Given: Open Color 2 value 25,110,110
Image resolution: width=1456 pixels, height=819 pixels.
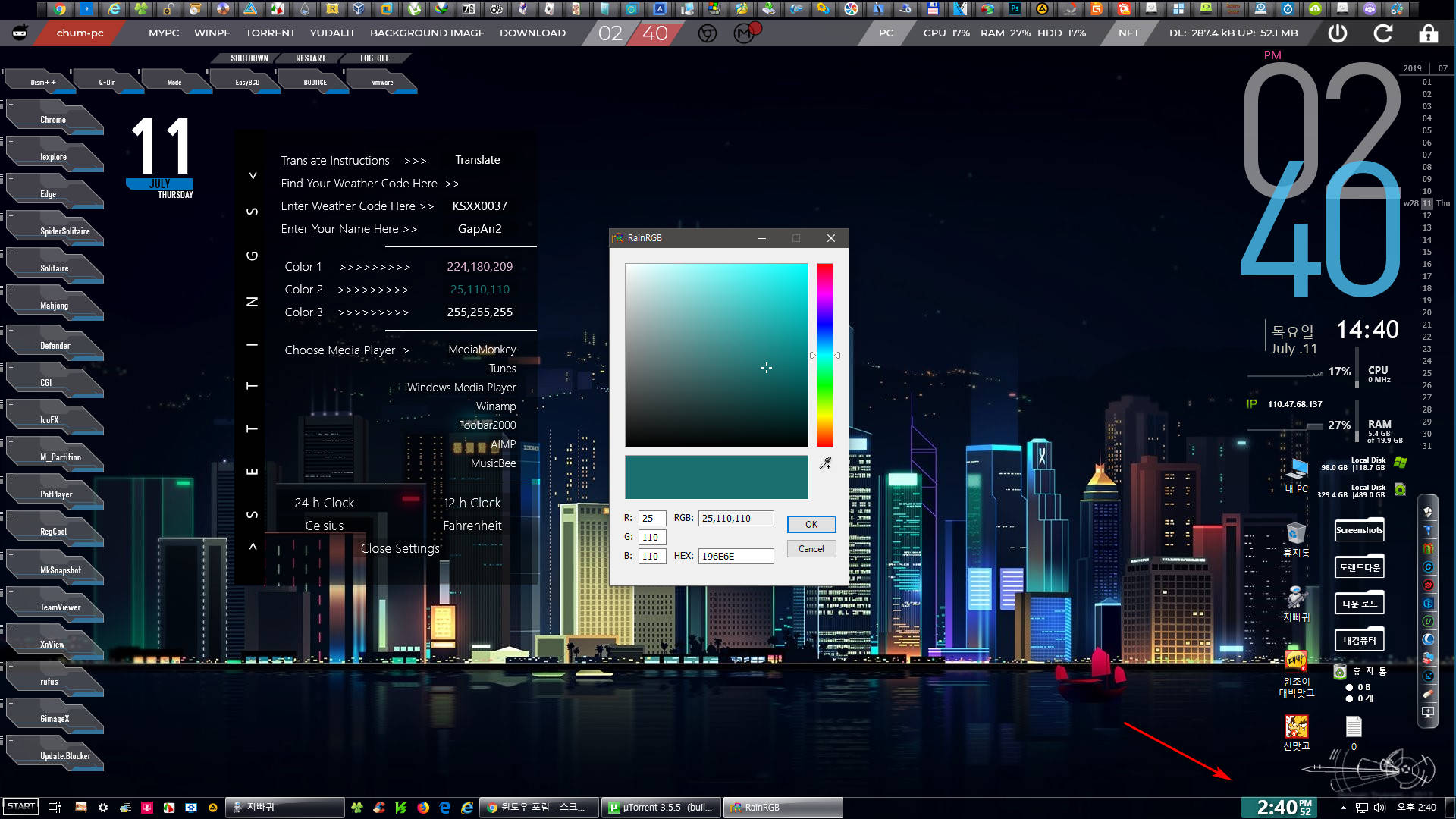Looking at the screenshot, I should (x=479, y=290).
